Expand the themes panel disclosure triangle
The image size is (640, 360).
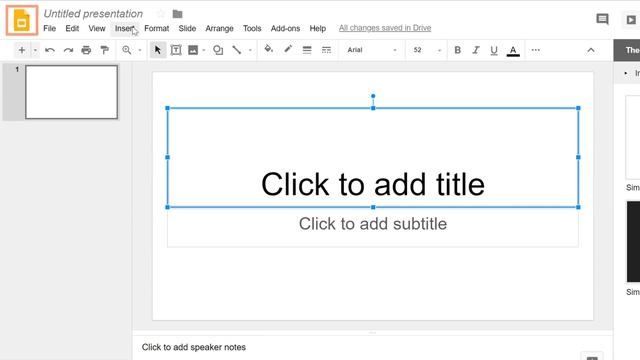[x=626, y=73]
